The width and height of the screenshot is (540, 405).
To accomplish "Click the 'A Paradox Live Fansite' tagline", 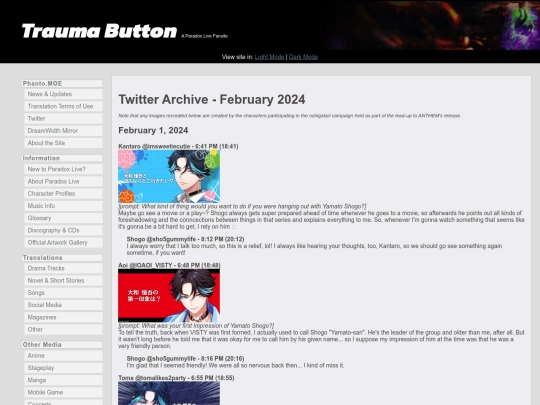I will point(204,36).
